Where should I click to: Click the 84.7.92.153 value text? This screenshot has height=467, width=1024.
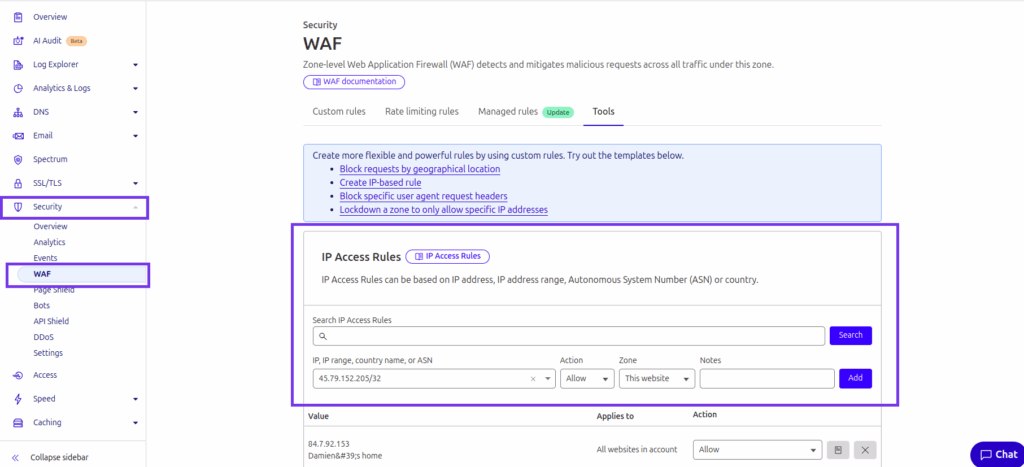point(330,443)
